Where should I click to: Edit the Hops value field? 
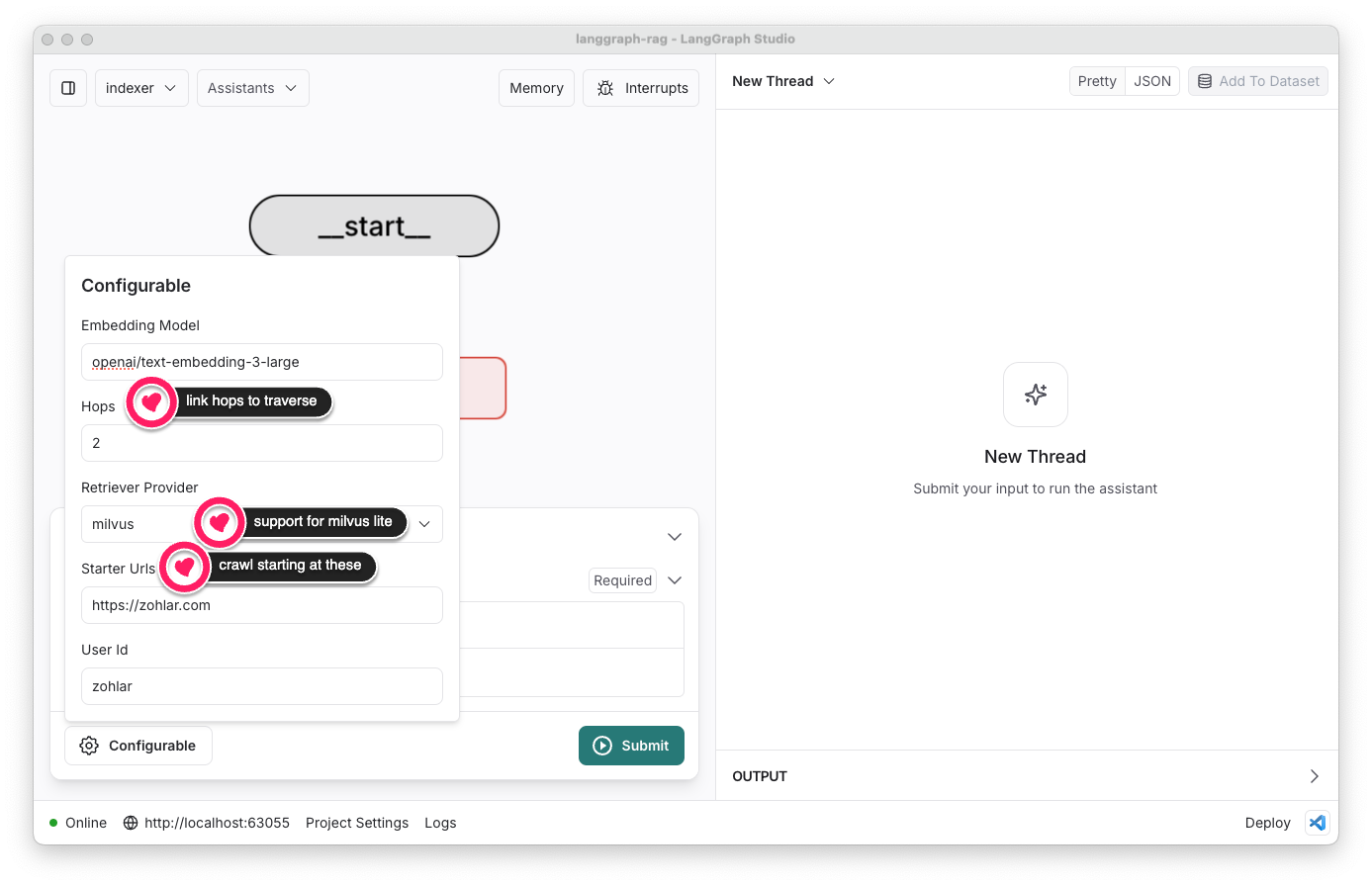click(261, 443)
